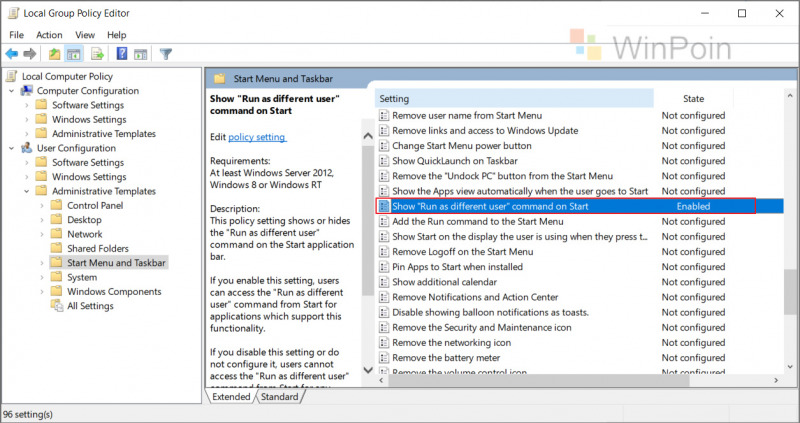Collapse Administrative Templates under User Configuration
The image size is (800, 423).
[27, 191]
